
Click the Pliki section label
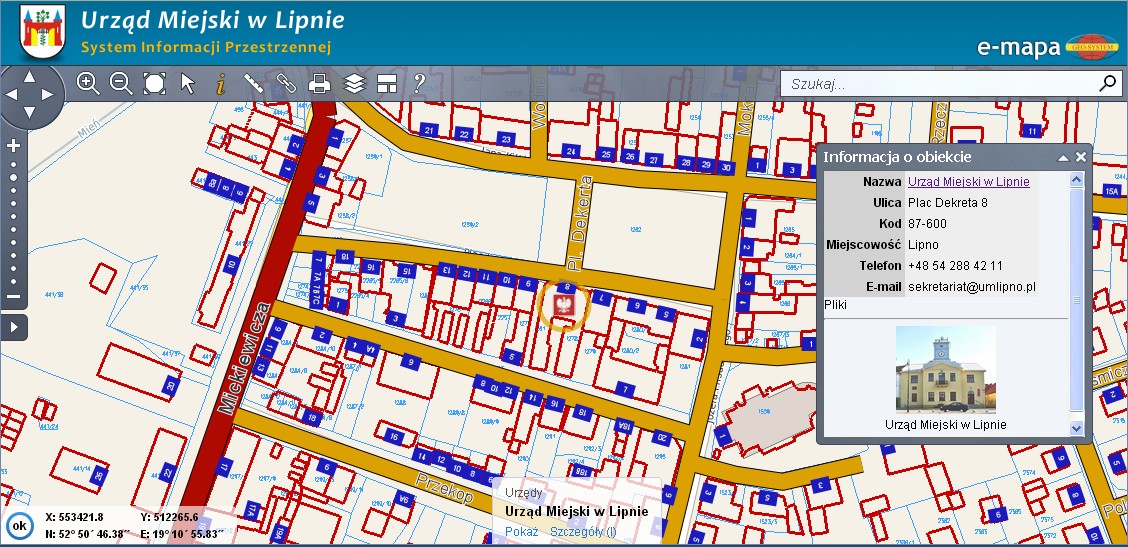coord(835,305)
